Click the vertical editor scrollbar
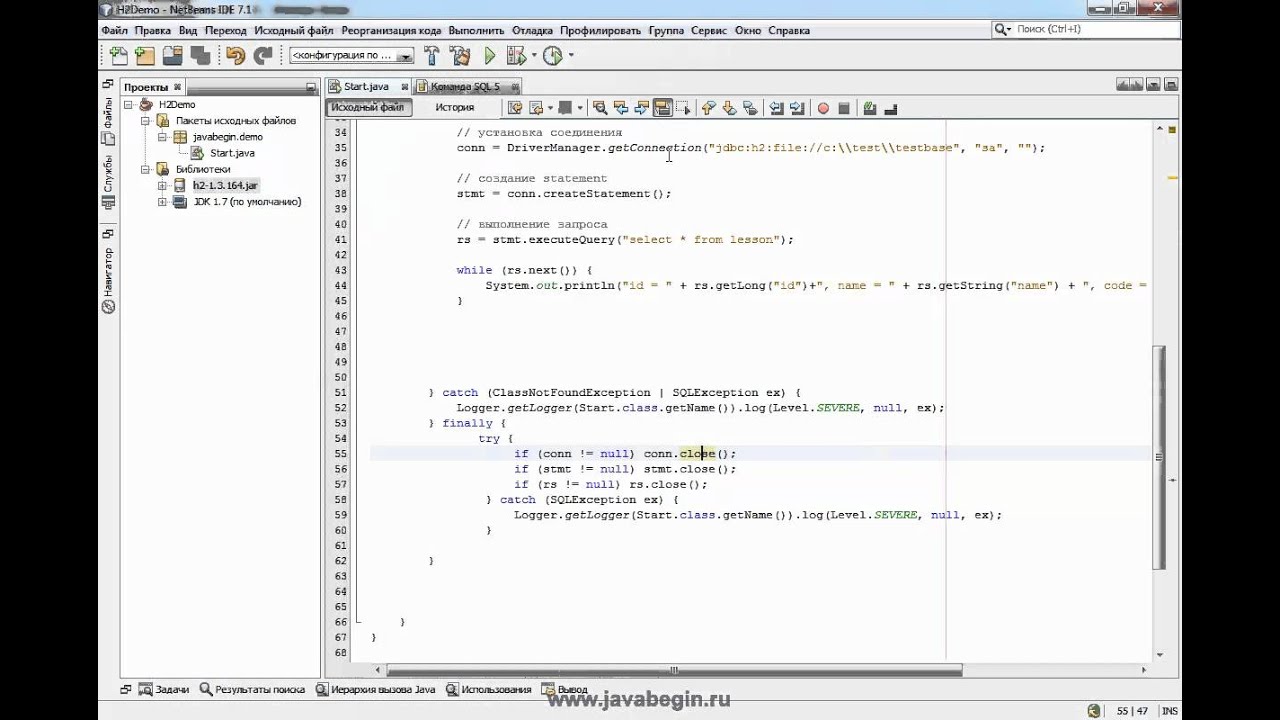 pos(1159,457)
